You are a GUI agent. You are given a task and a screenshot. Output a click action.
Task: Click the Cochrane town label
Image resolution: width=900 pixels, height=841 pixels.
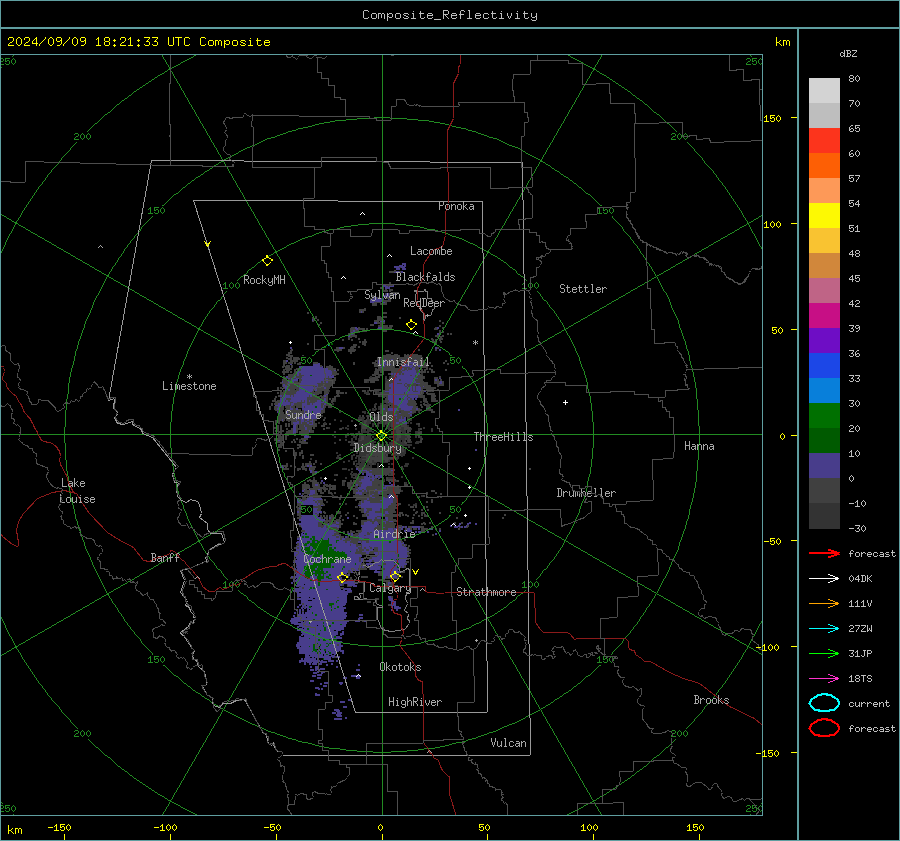327,559
